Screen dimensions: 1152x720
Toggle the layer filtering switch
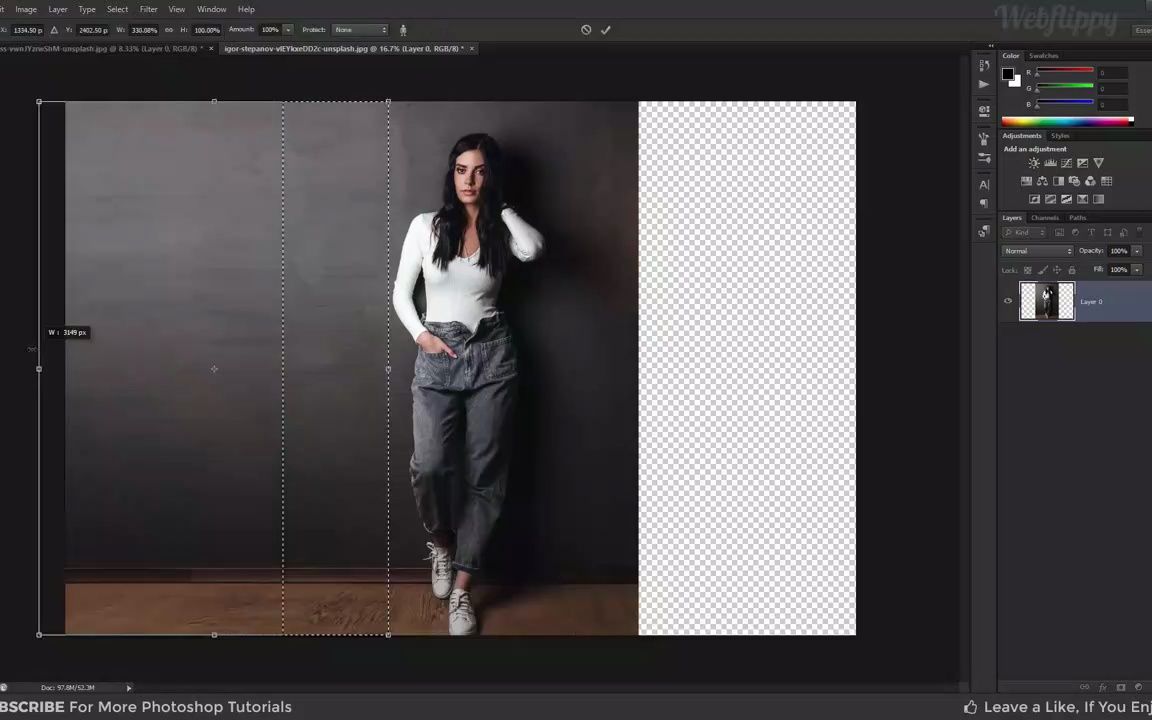tap(1140, 232)
